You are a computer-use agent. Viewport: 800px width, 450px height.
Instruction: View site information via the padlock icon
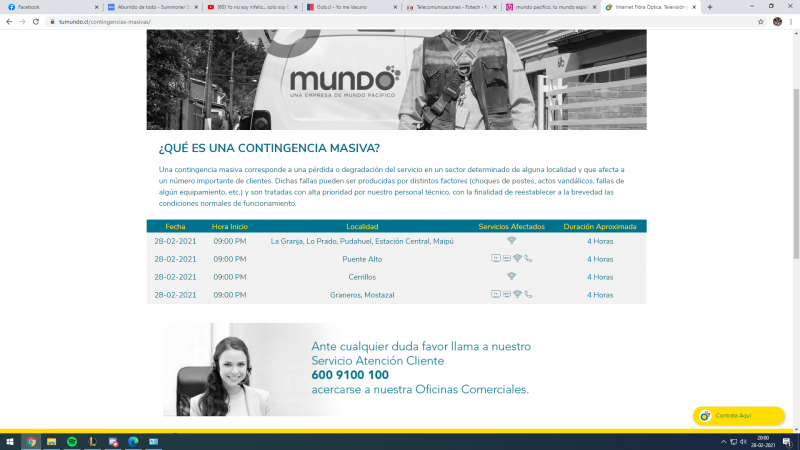52,22
